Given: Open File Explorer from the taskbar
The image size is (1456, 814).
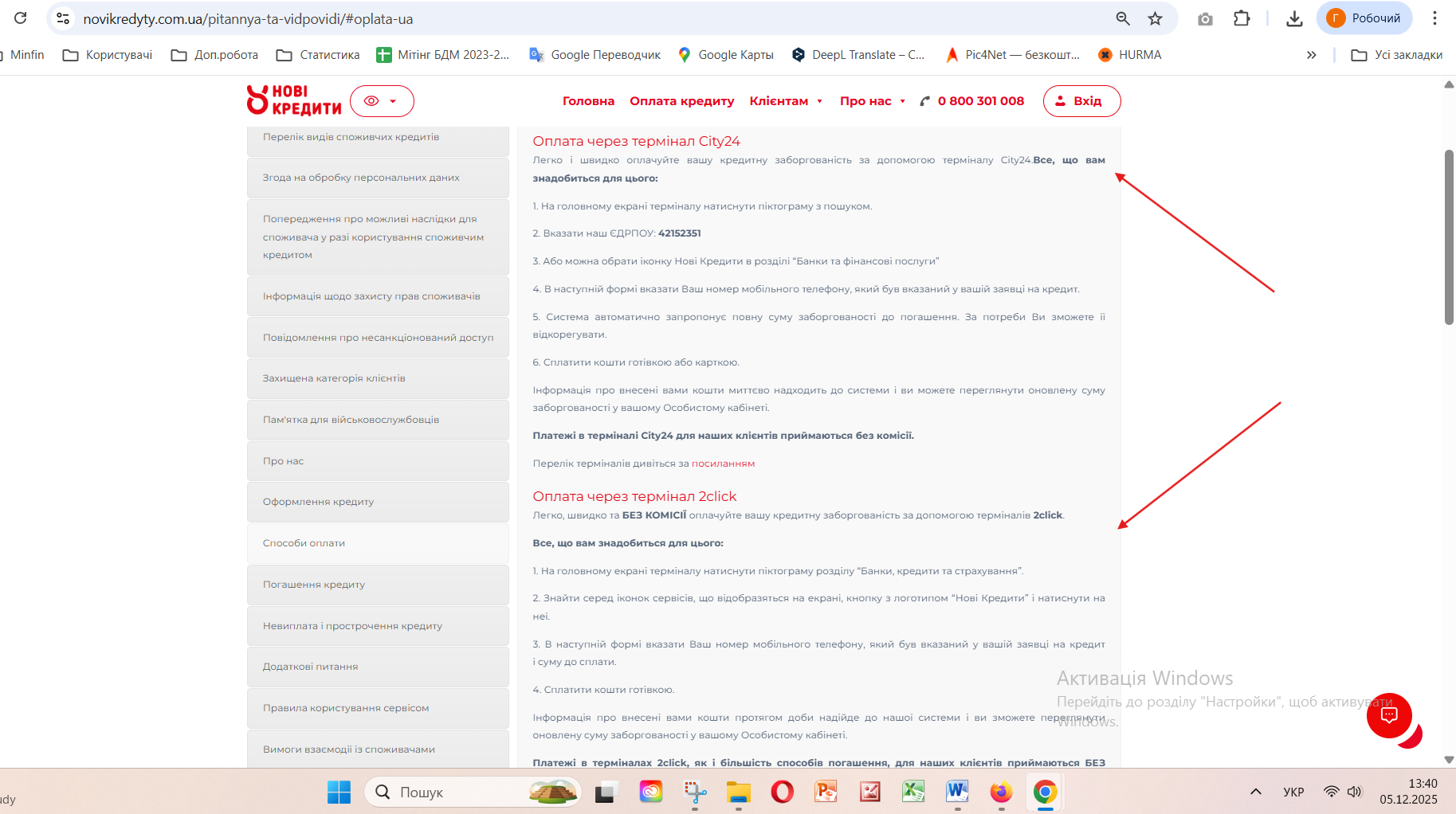Looking at the screenshot, I should 738,792.
